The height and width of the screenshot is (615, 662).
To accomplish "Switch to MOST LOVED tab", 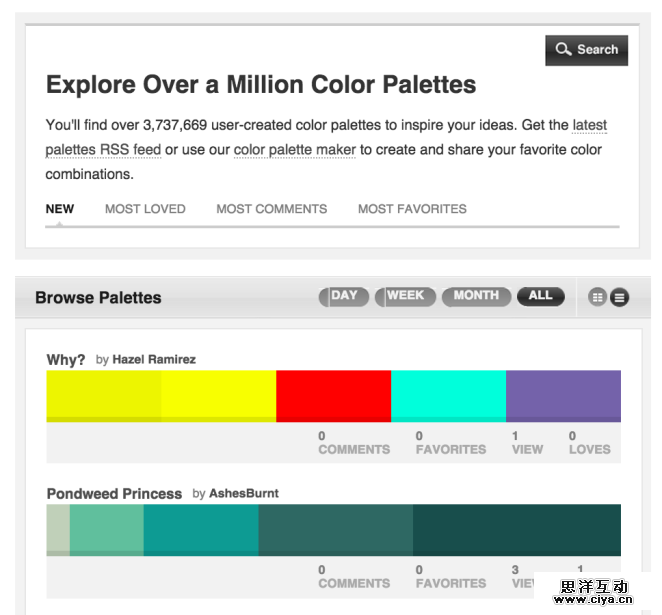I will click(145, 209).
